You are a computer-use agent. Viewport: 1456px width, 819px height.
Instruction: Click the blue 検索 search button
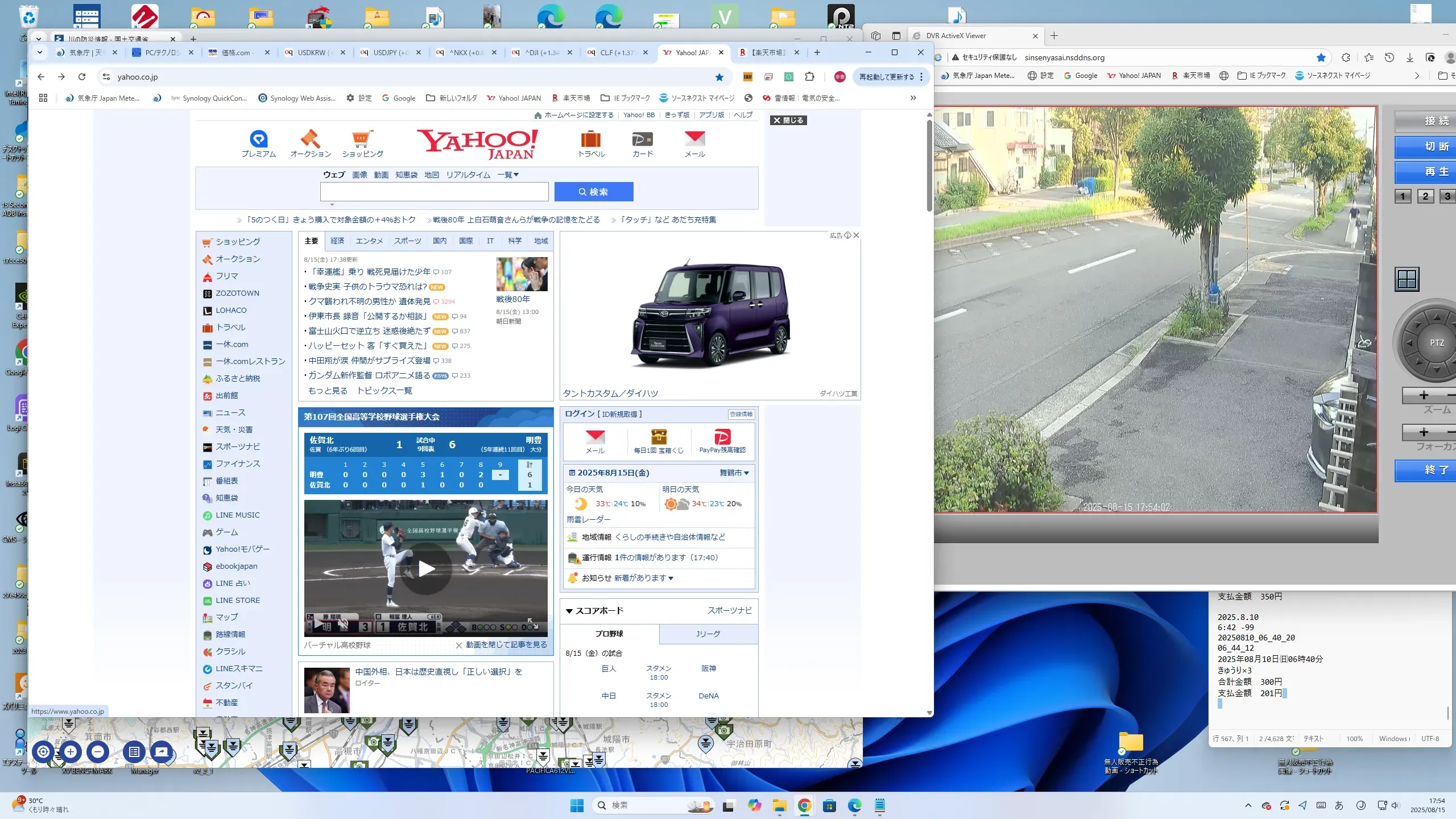coord(593,192)
